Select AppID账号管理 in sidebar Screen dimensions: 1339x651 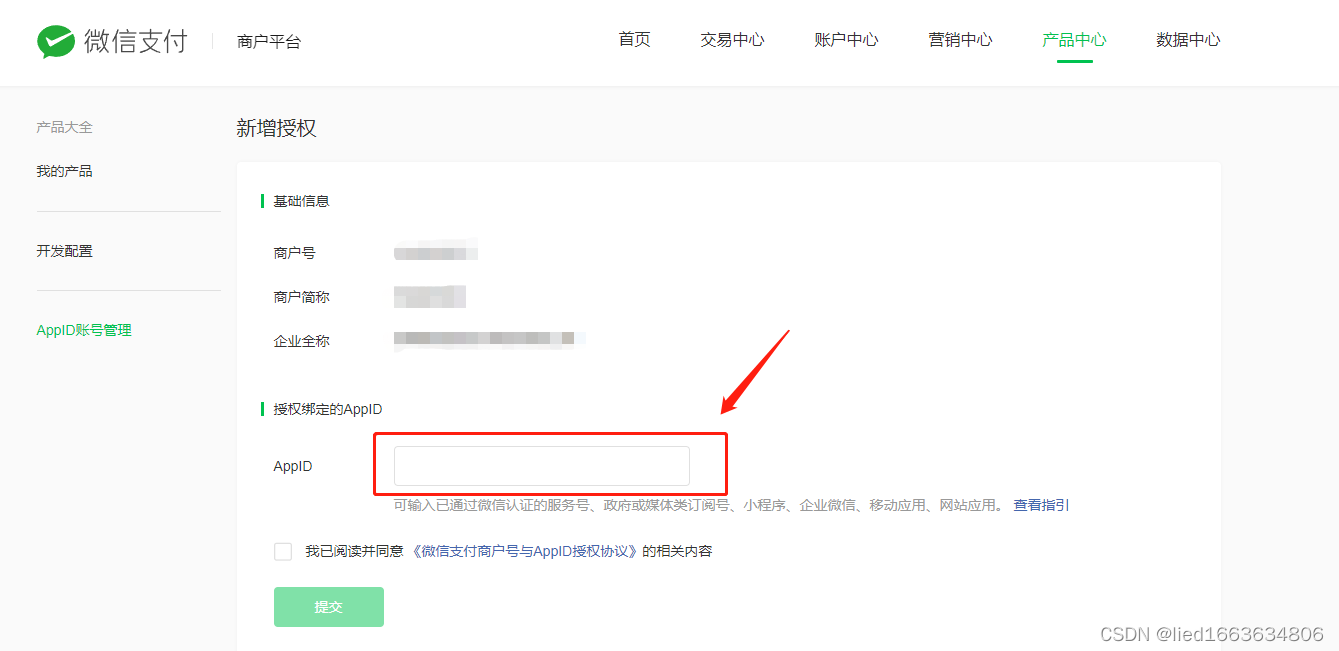tap(84, 330)
